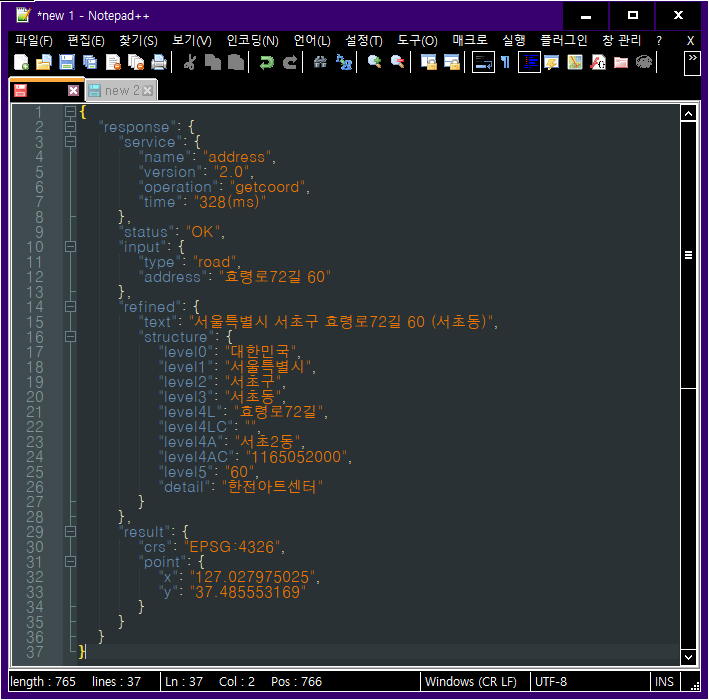Click the UTF-8 encoding status field
Screen dimensions: 709x700
pos(590,681)
